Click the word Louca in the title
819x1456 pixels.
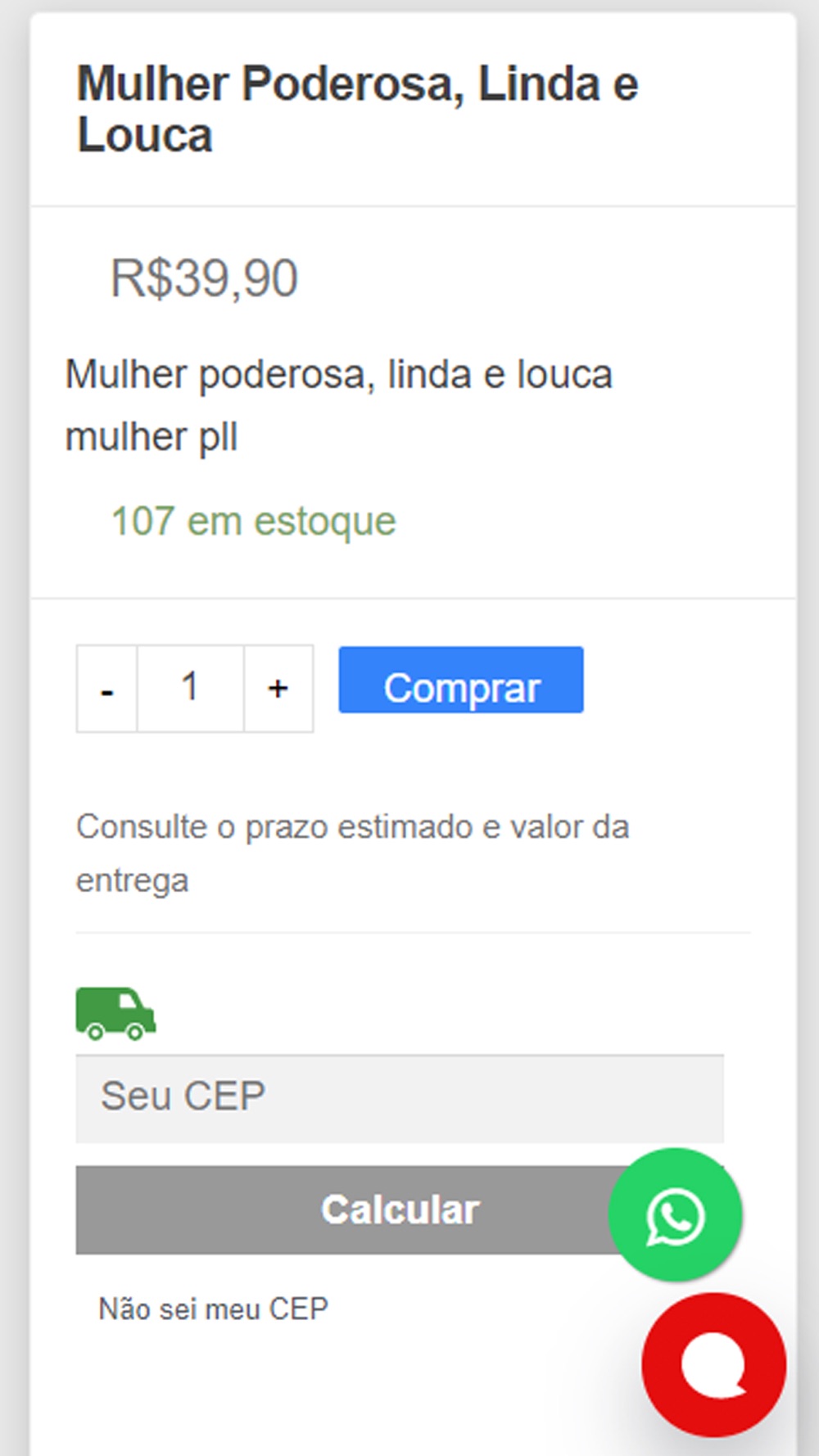point(145,135)
